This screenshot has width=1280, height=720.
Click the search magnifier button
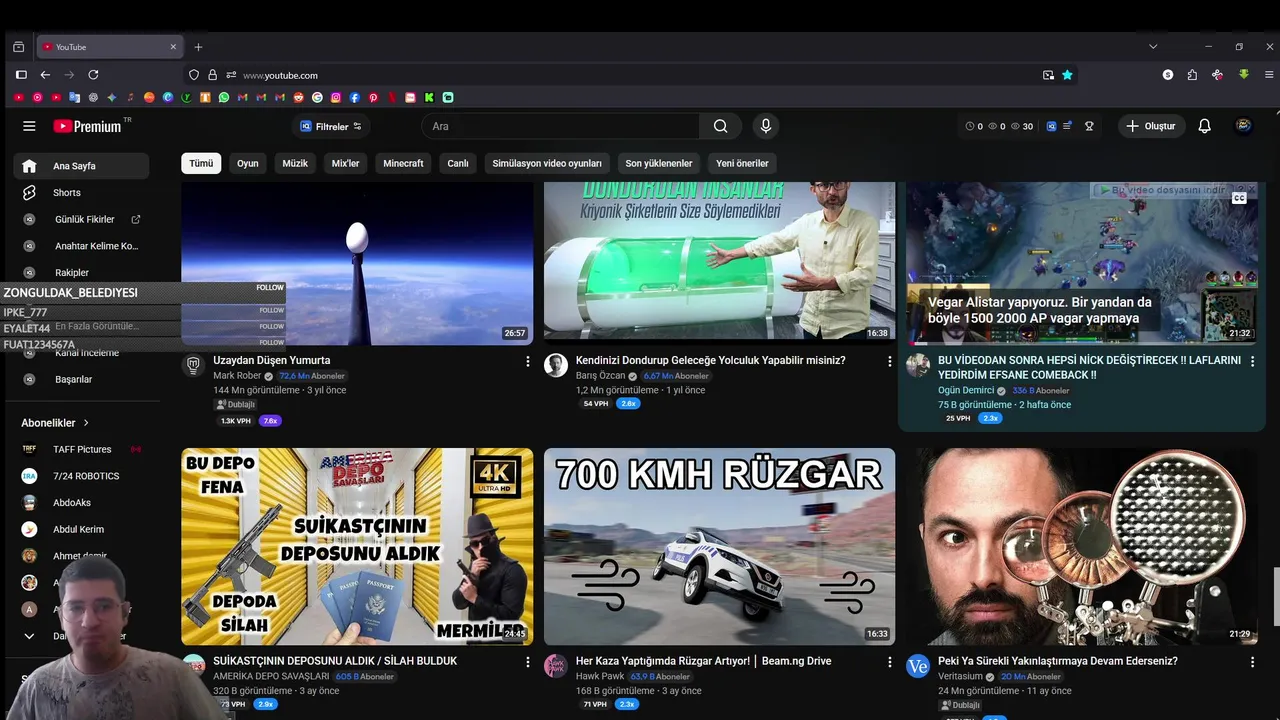(x=720, y=126)
